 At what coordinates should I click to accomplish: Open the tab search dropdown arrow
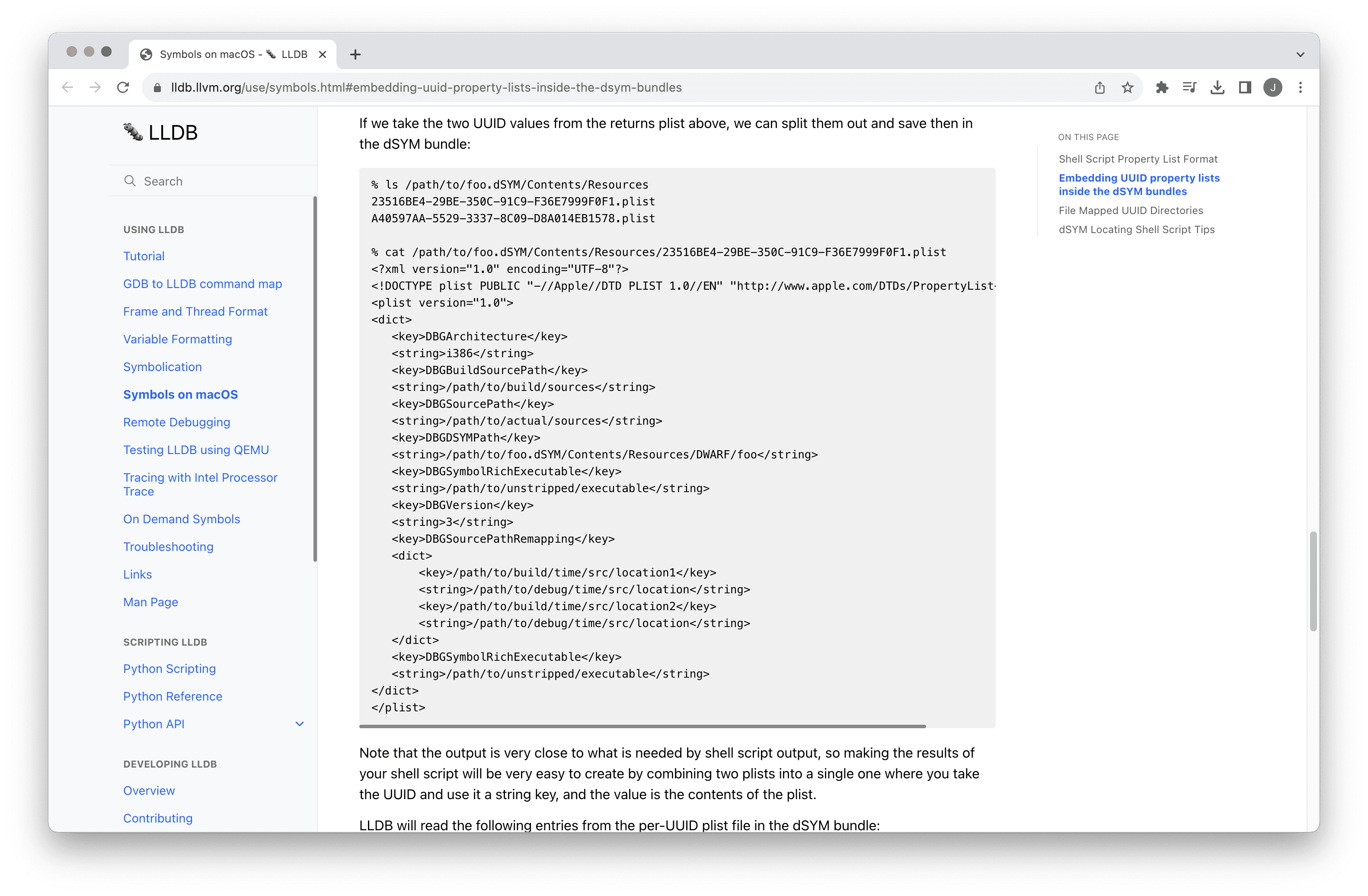[x=1300, y=54]
